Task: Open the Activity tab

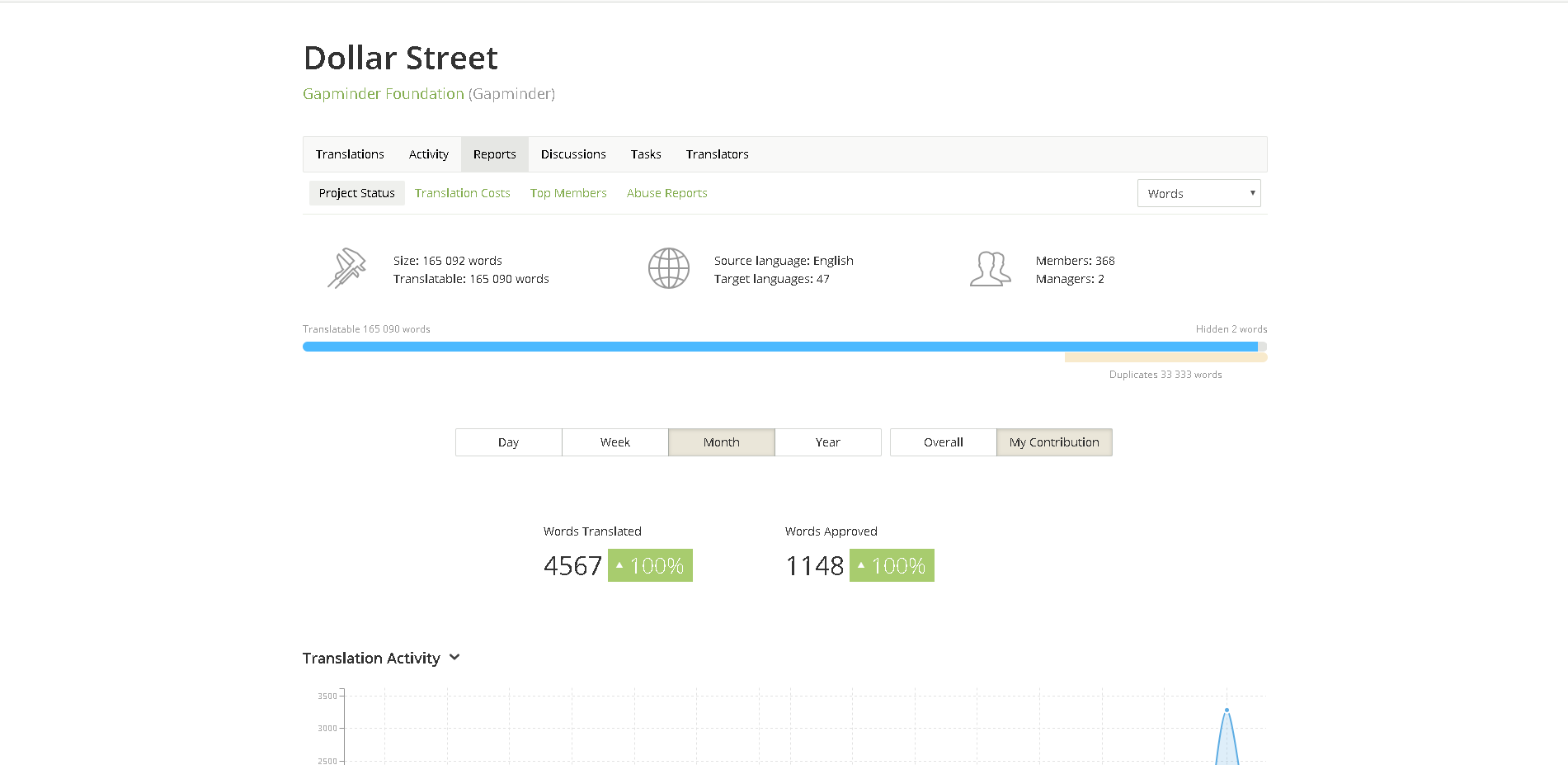Action: 429,154
